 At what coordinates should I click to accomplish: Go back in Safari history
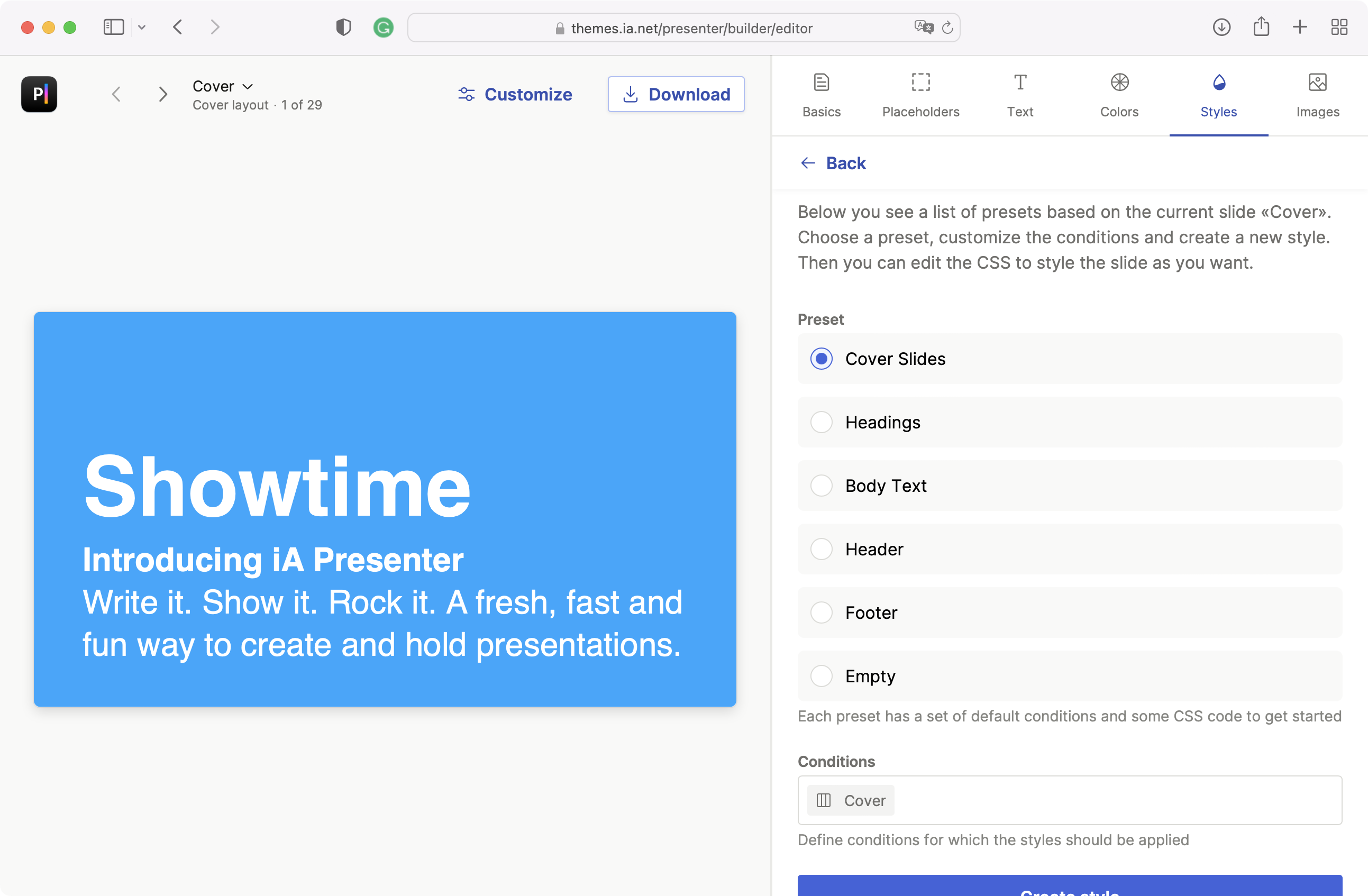point(178,27)
